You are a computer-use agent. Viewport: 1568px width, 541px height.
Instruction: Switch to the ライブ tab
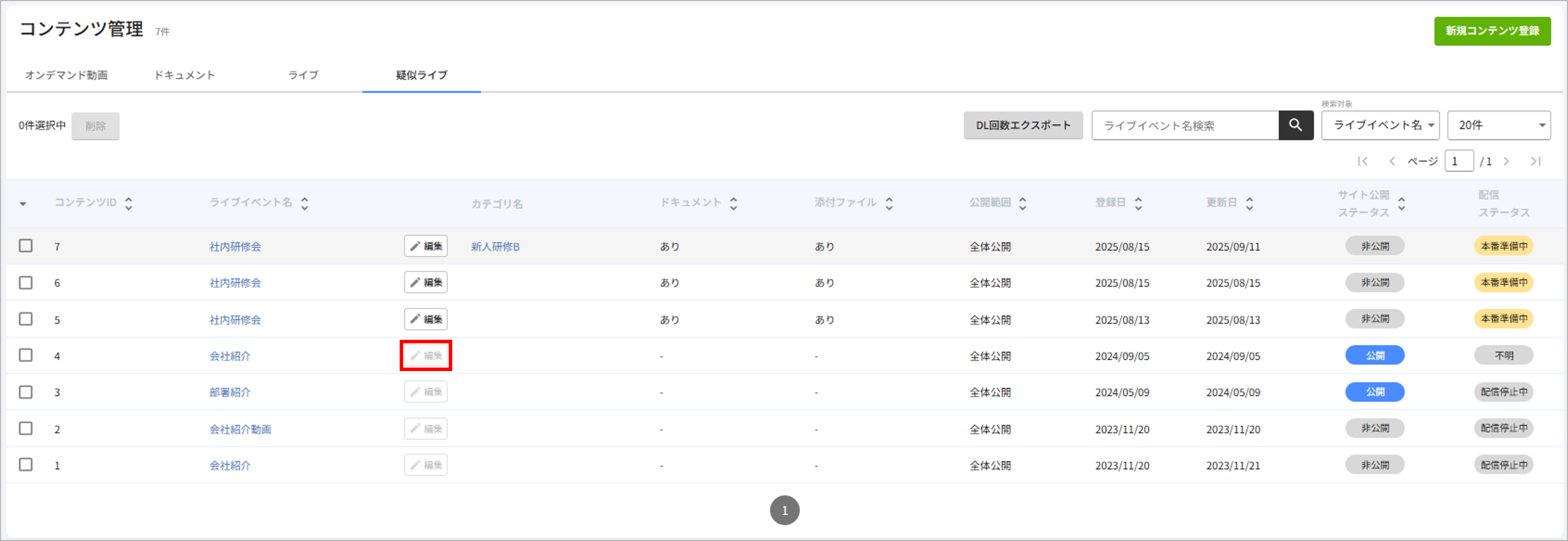point(303,75)
